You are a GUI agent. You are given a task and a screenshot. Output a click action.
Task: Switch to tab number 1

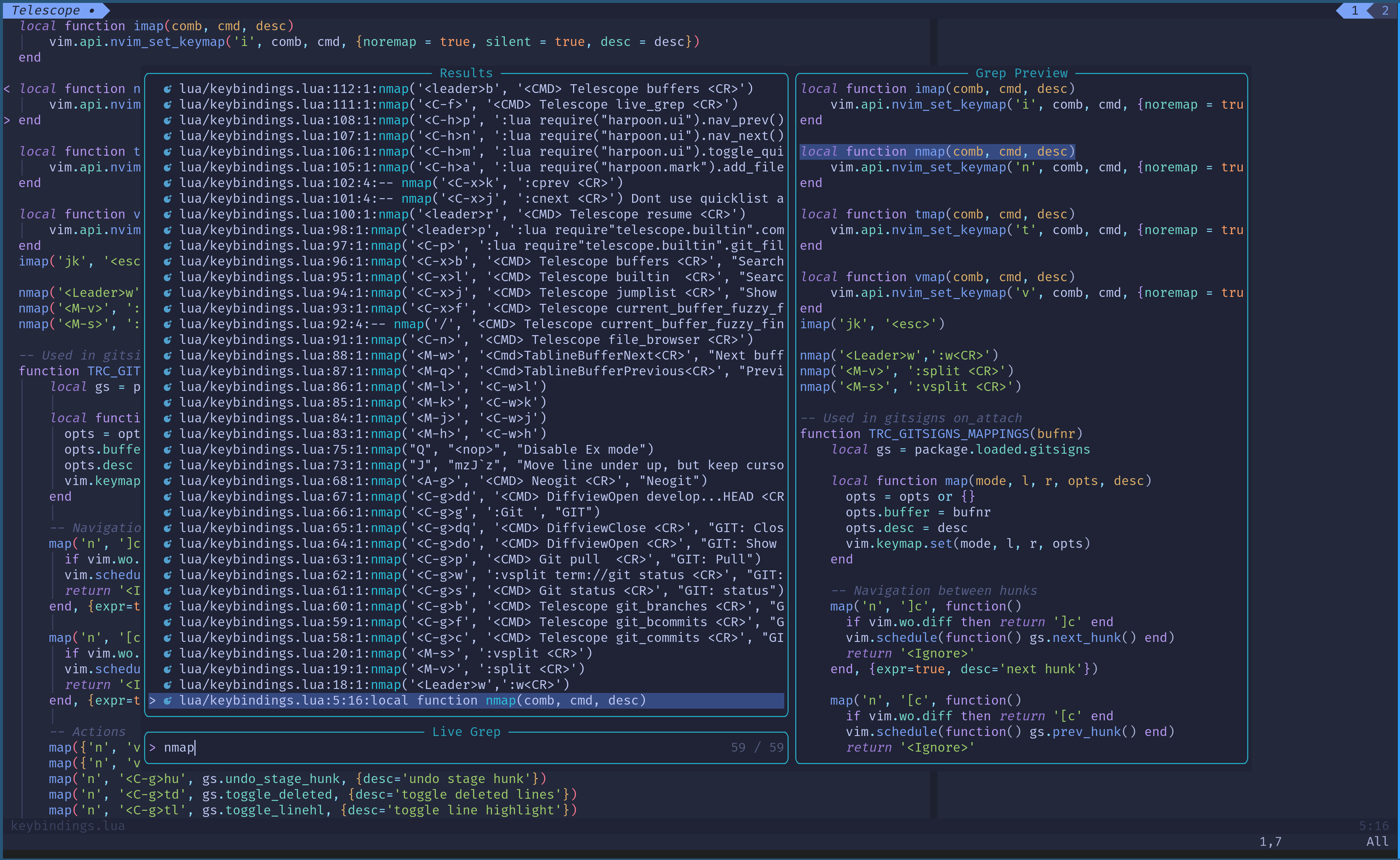tap(1355, 10)
